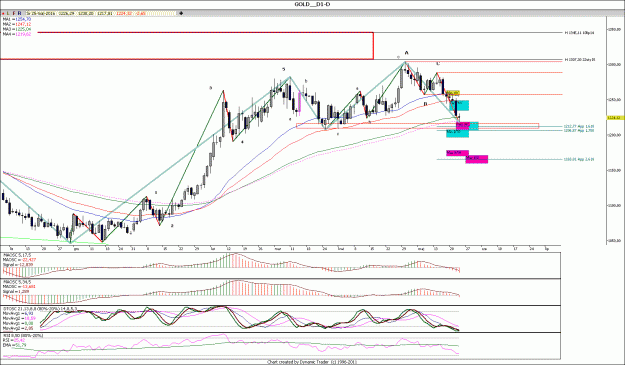Viewport: 625px width, 365px height.
Task: Click the red dot icon in chart header
Action: [3, 13]
